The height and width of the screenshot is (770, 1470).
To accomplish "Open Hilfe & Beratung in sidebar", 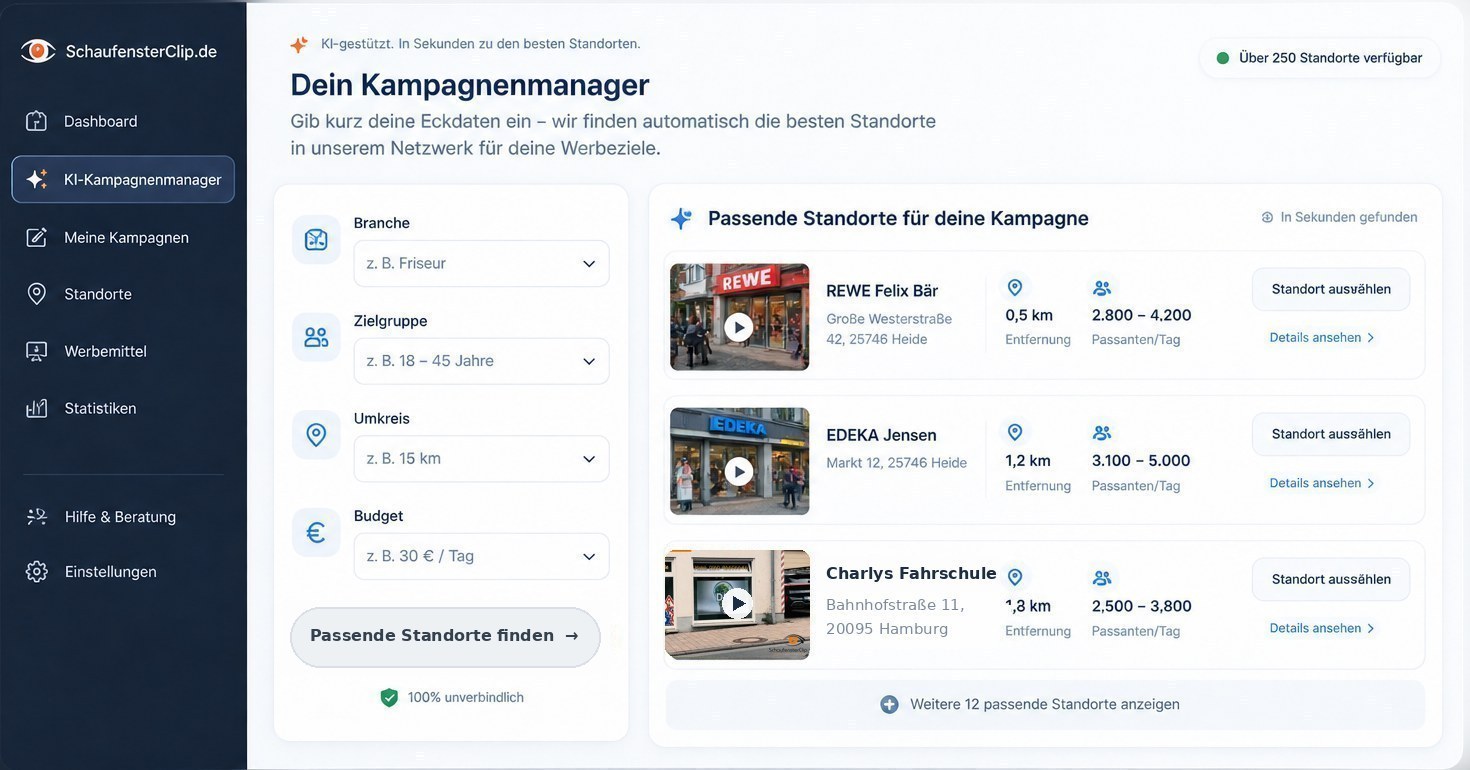I will 123,517.
